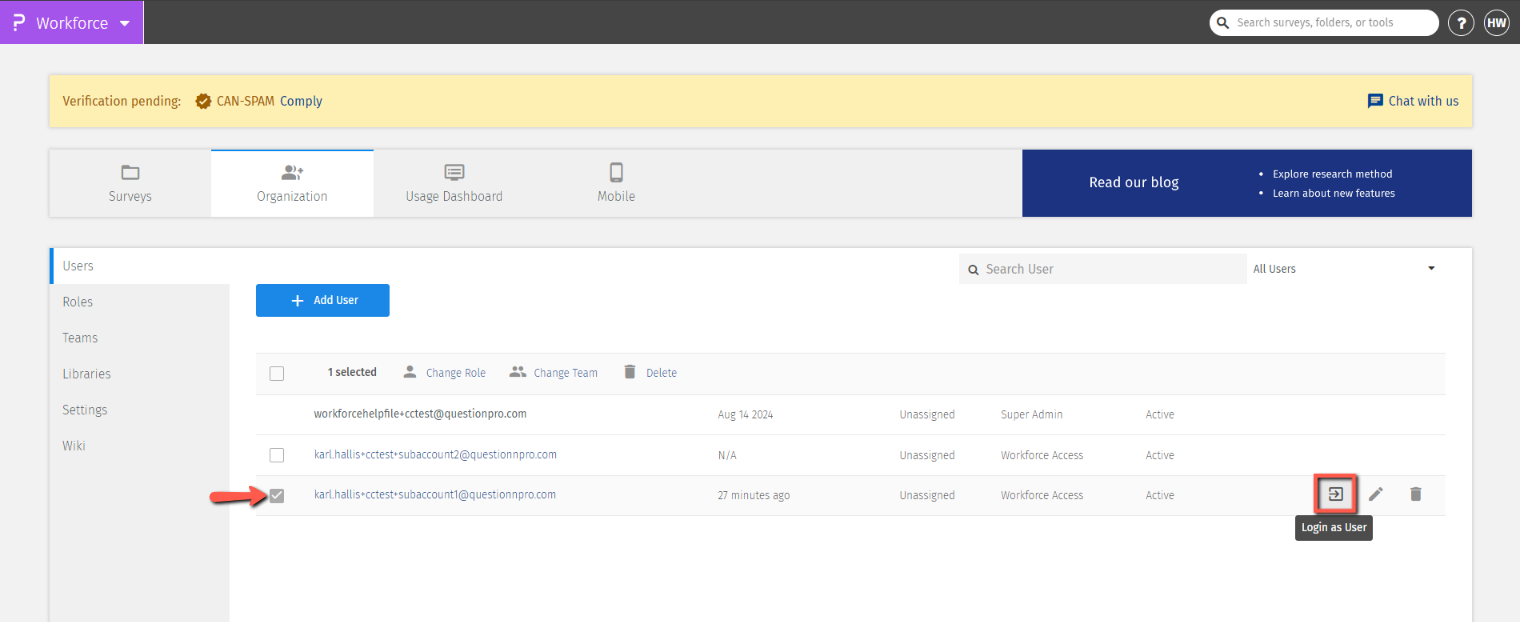Open the All Users filter dropdown
1520x622 pixels.
[1343, 269]
